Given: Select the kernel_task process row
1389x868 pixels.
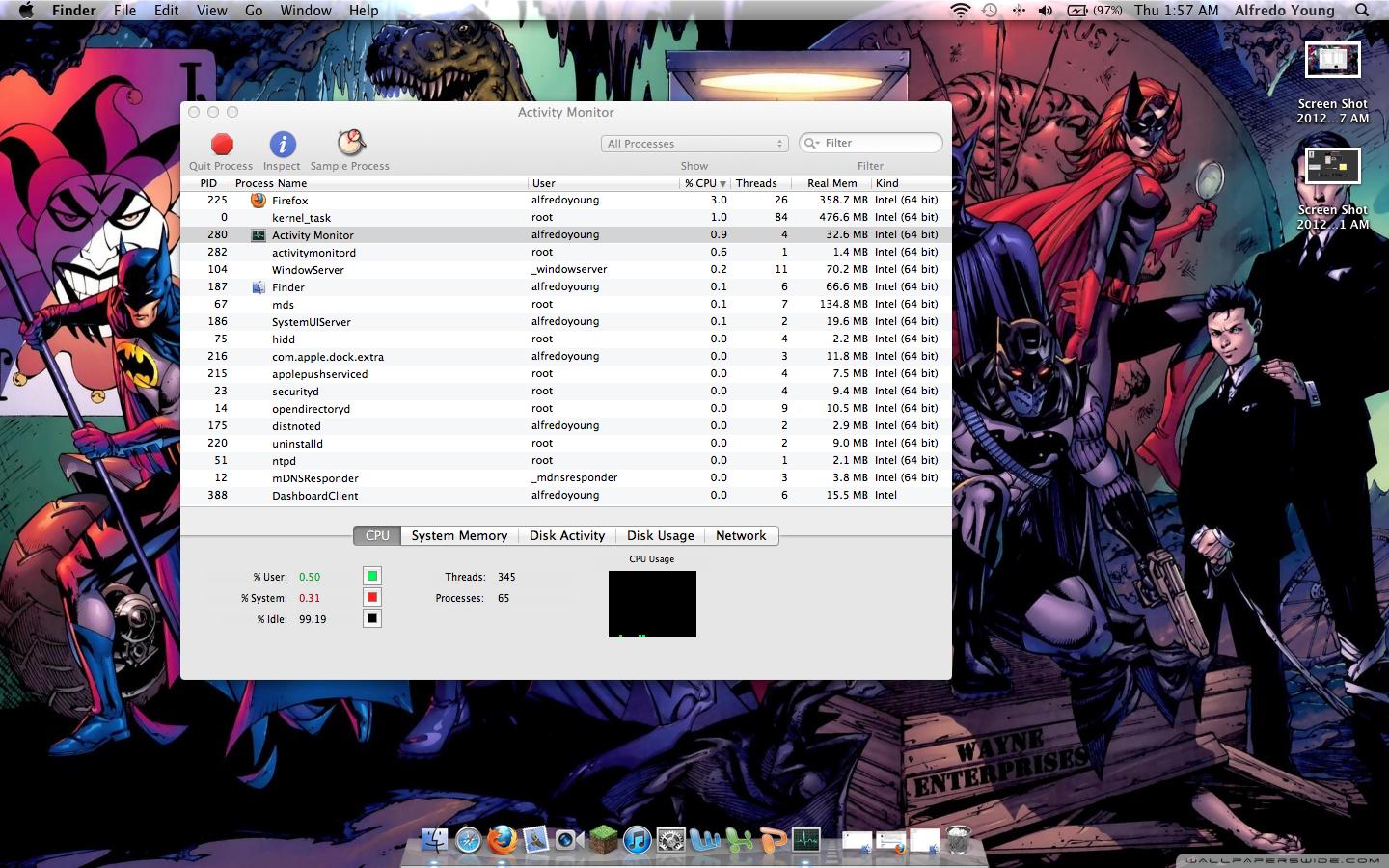Looking at the screenshot, I should [565, 218].
